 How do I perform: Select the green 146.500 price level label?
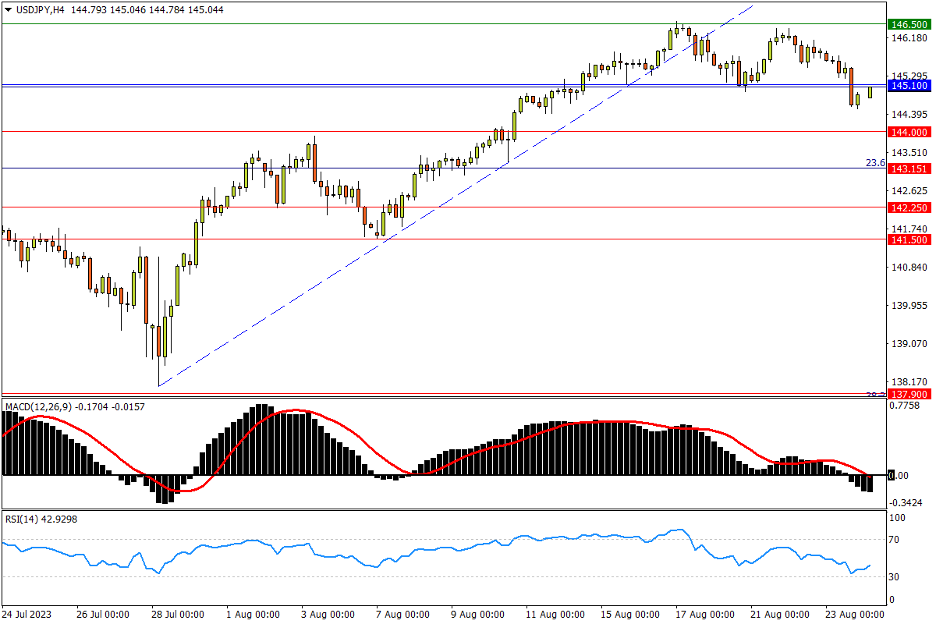[909, 24]
